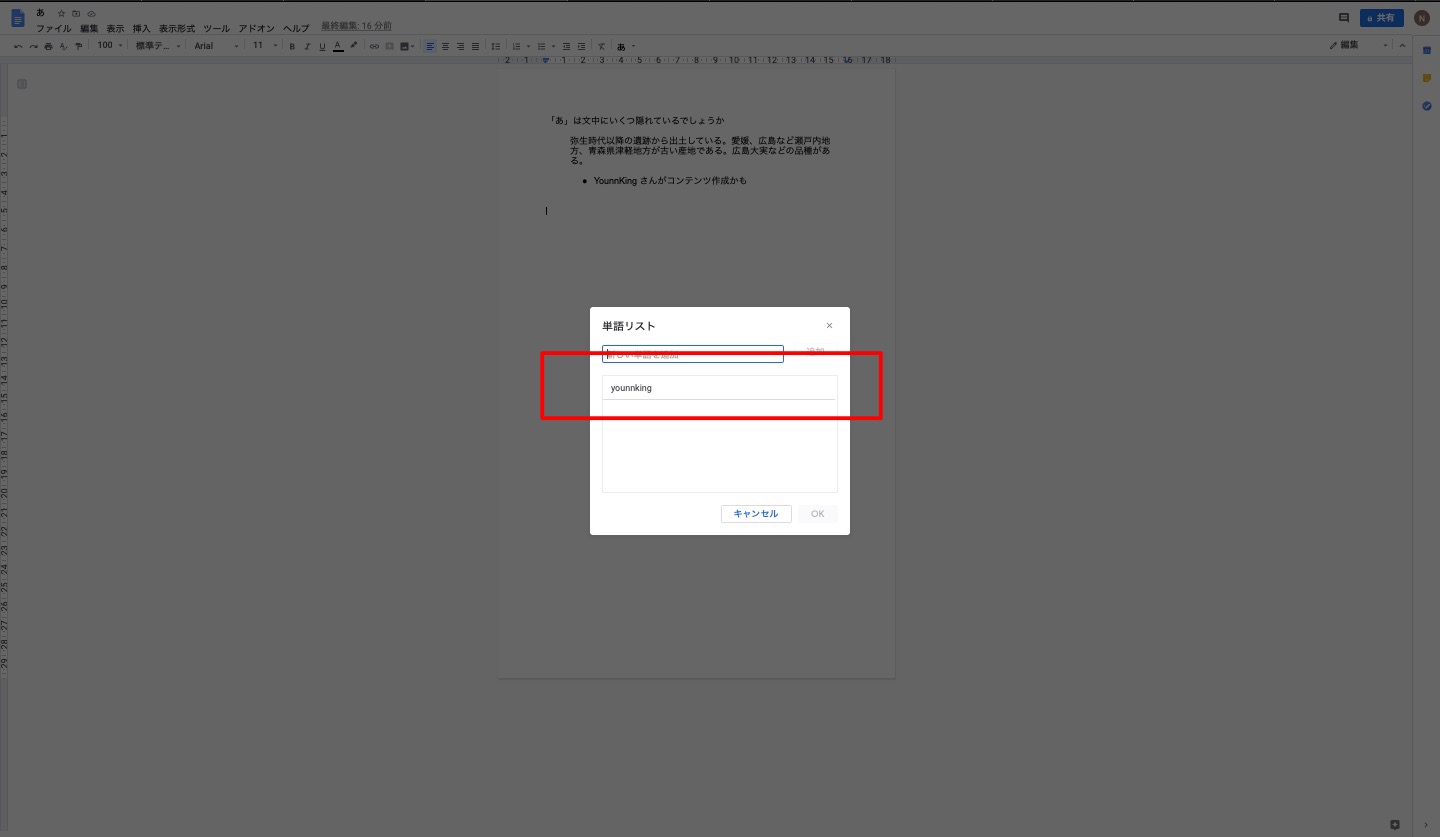Viewport: 1440px width, 837px height.
Task: Click the new word input field
Action: [693, 354]
